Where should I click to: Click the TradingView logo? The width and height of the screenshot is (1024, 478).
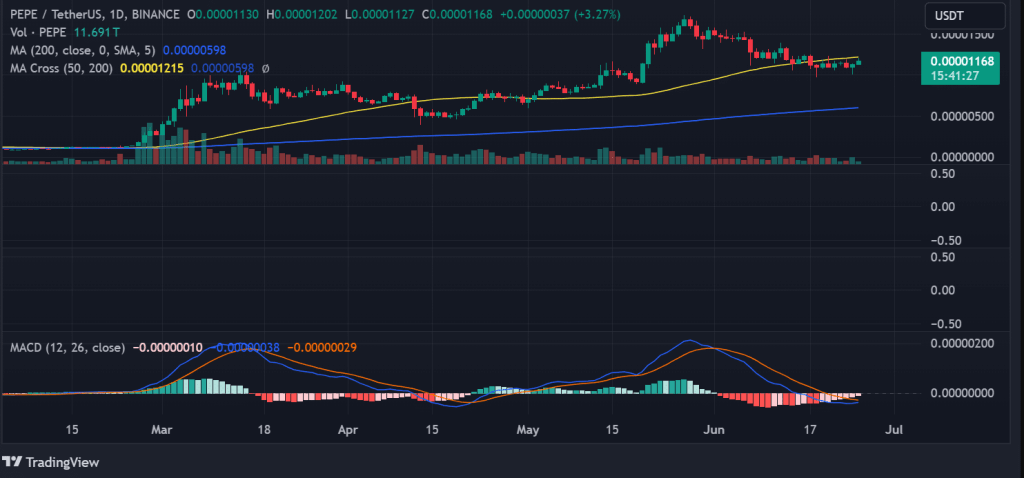pos(51,462)
